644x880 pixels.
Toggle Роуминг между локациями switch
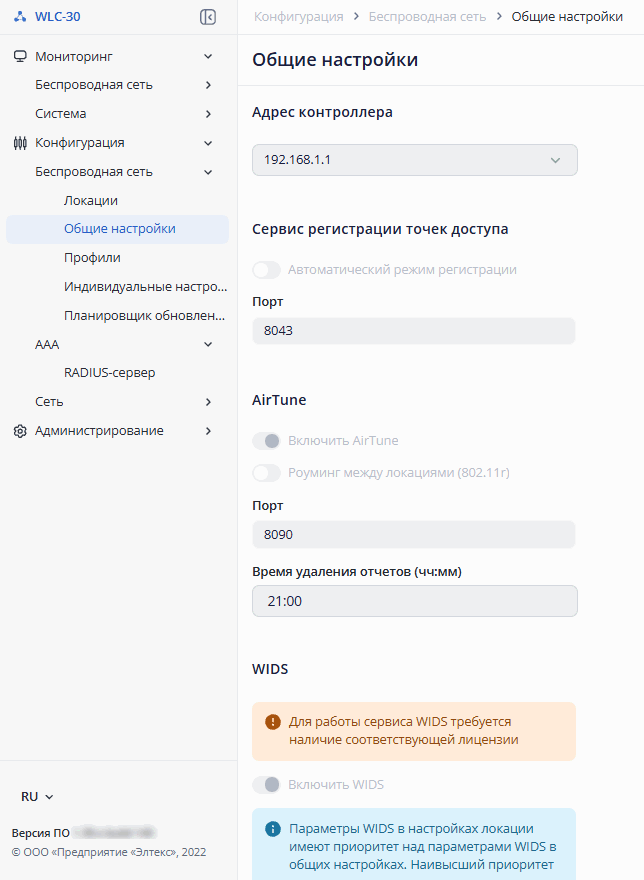267,473
